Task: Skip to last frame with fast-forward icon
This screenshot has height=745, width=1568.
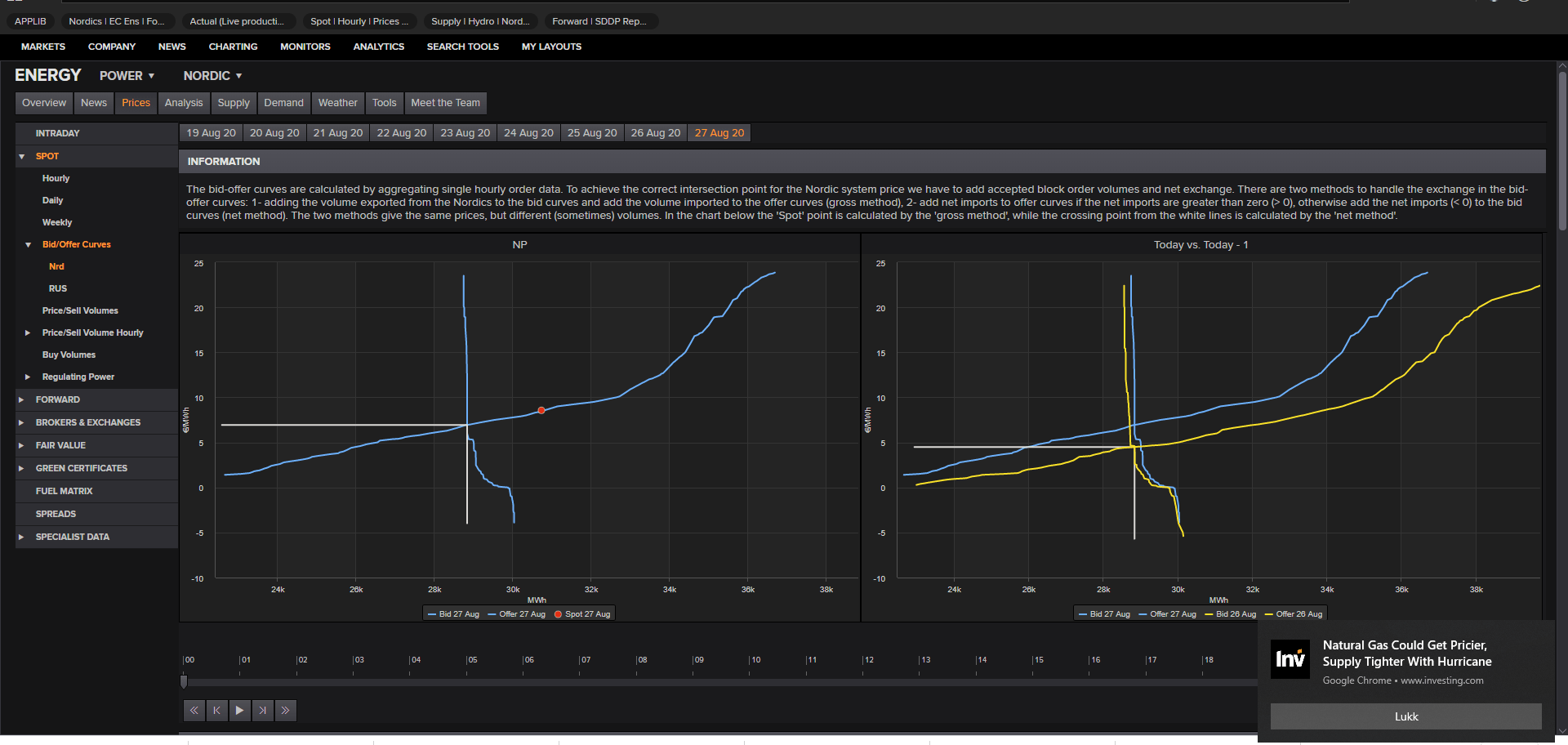Action: point(285,711)
